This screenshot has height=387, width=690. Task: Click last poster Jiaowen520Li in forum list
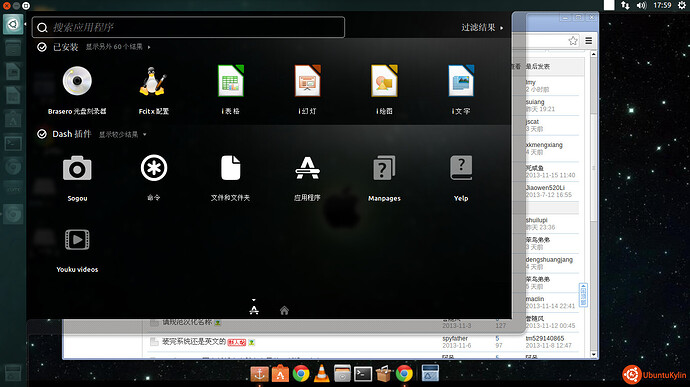coord(545,188)
